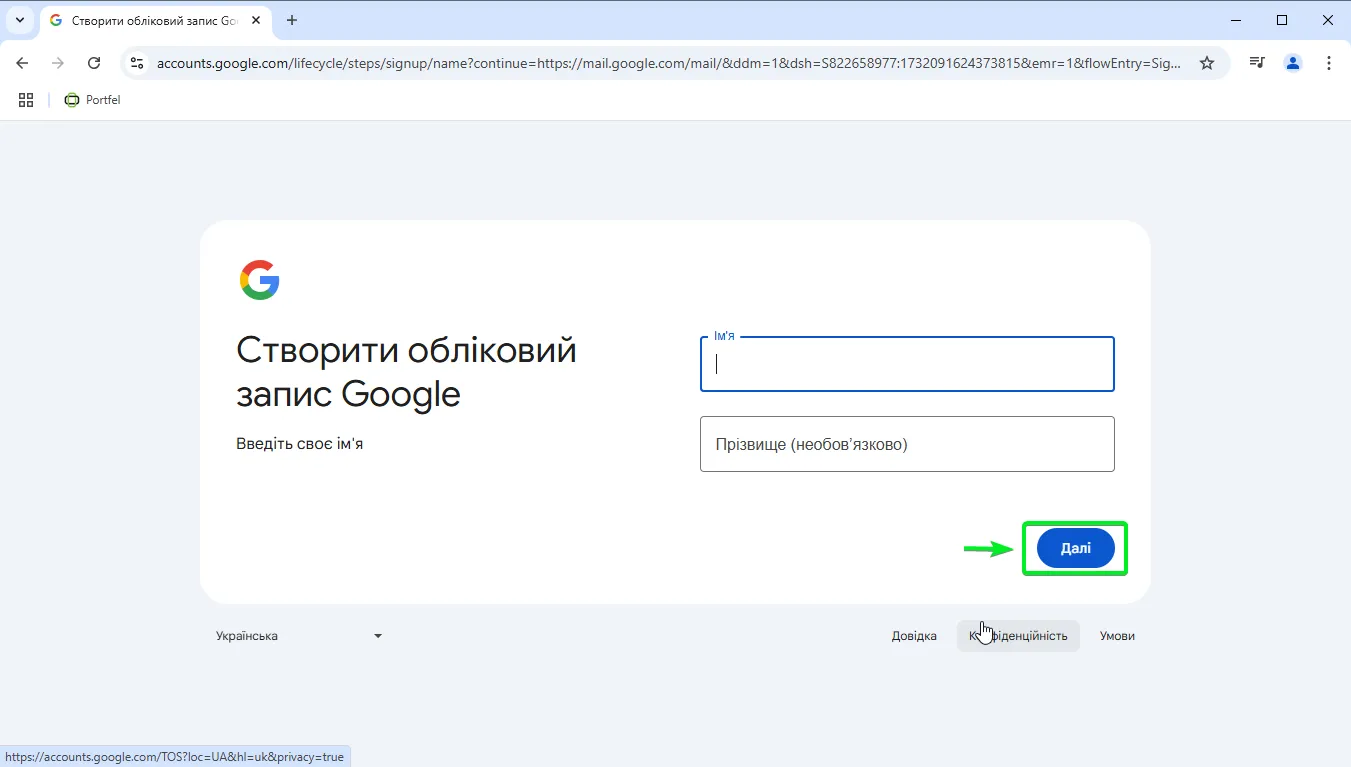
Task: Click the Ім'я first name field
Action: (907, 364)
